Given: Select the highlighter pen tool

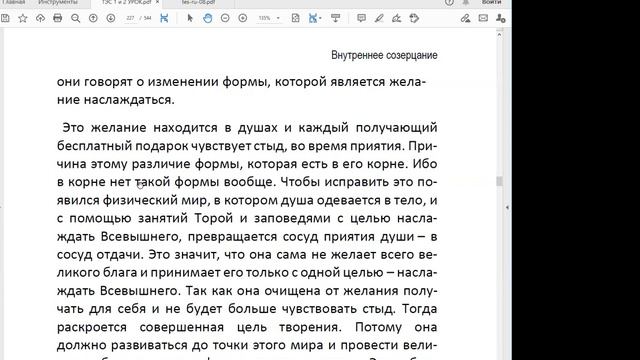Looking at the screenshot, I should point(379,18).
